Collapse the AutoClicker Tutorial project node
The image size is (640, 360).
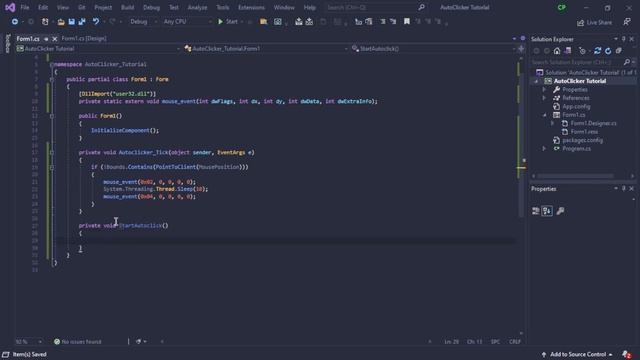tap(536, 81)
